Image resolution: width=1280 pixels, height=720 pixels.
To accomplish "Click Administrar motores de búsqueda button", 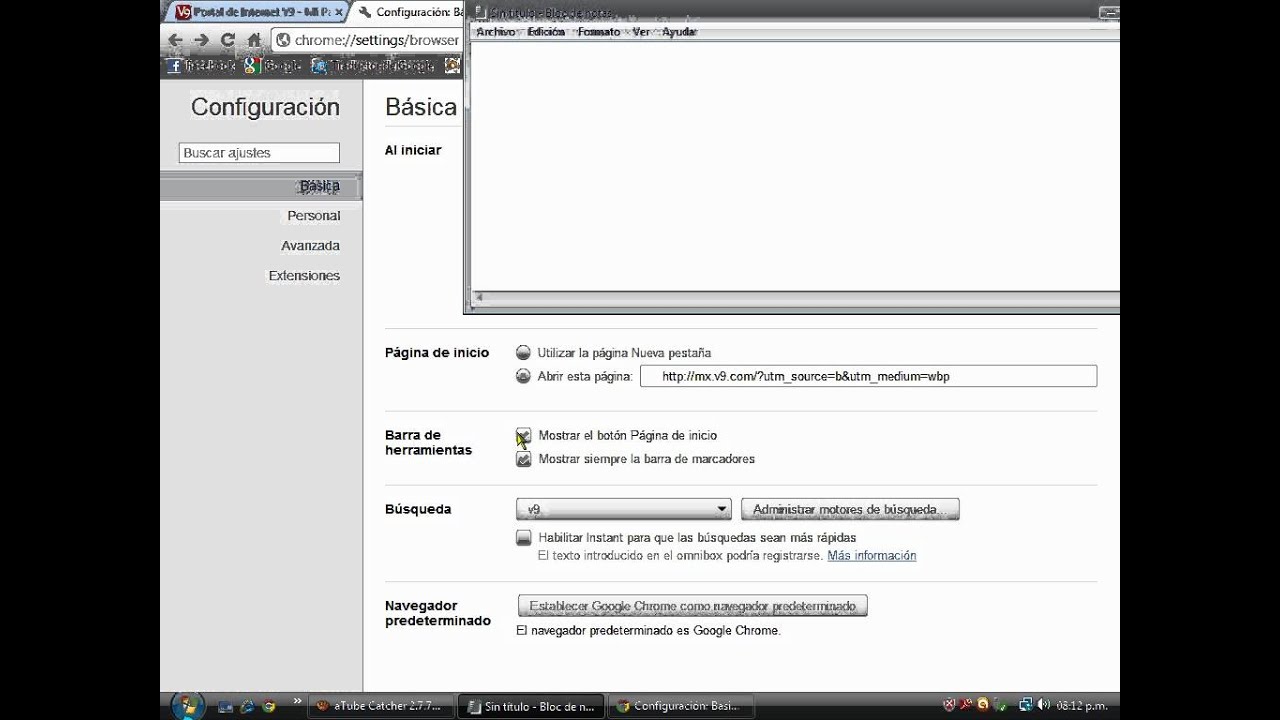I will [850, 510].
